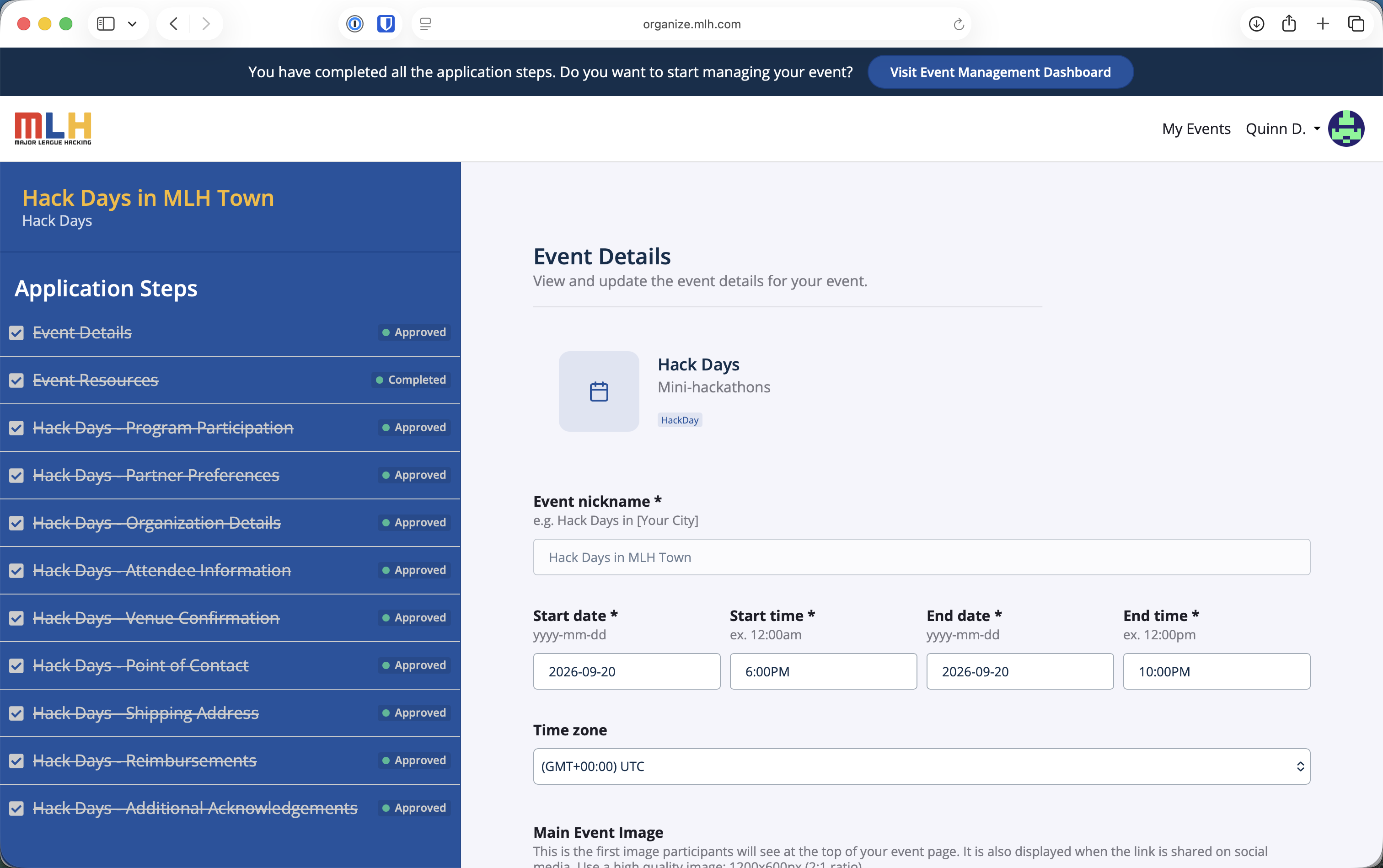Toggle the Program Participation step checkbox
Image resolution: width=1383 pixels, height=868 pixels.
point(16,428)
